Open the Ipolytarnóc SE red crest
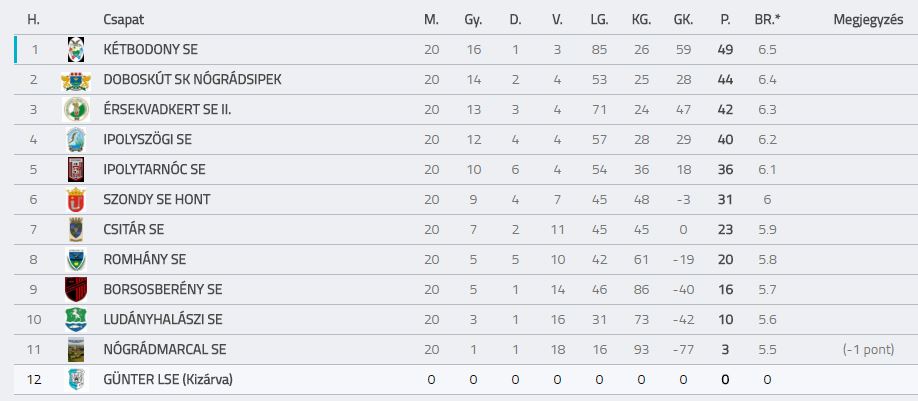Screen dimensions: 918x401 (x=76, y=170)
